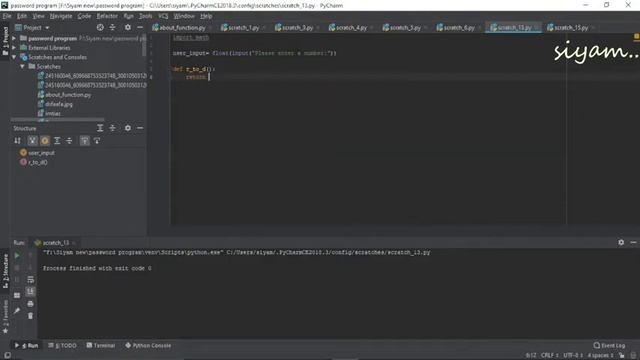Collapse the Scratches and Consoles node

pos(14,57)
